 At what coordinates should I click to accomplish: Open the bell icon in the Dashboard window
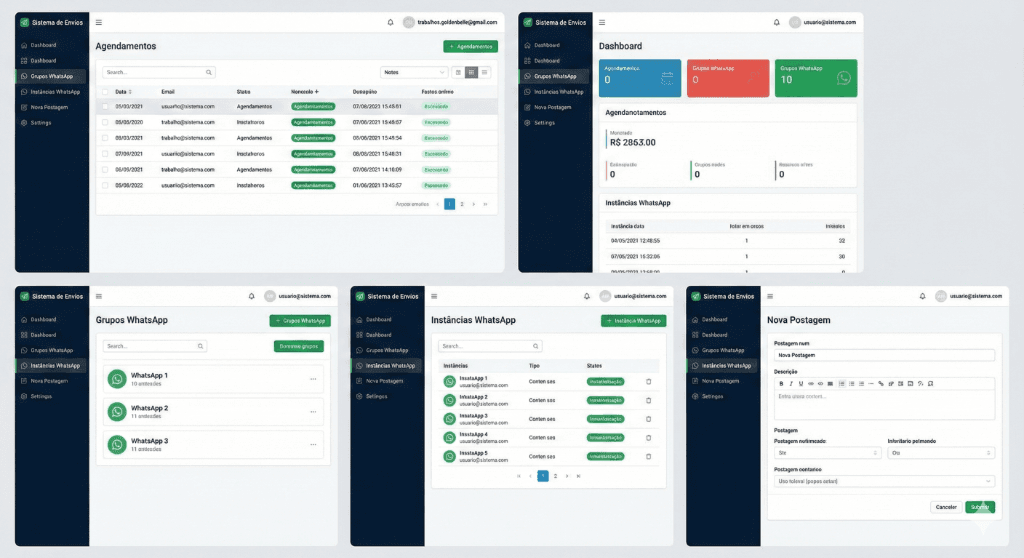point(776,22)
